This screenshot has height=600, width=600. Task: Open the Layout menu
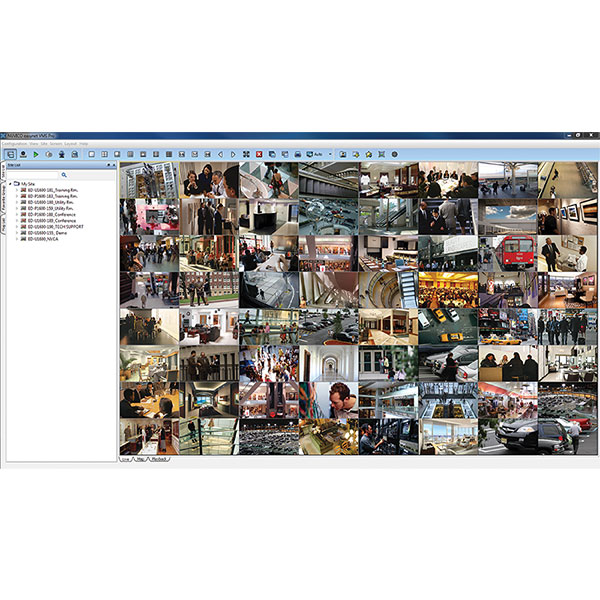click(69, 144)
